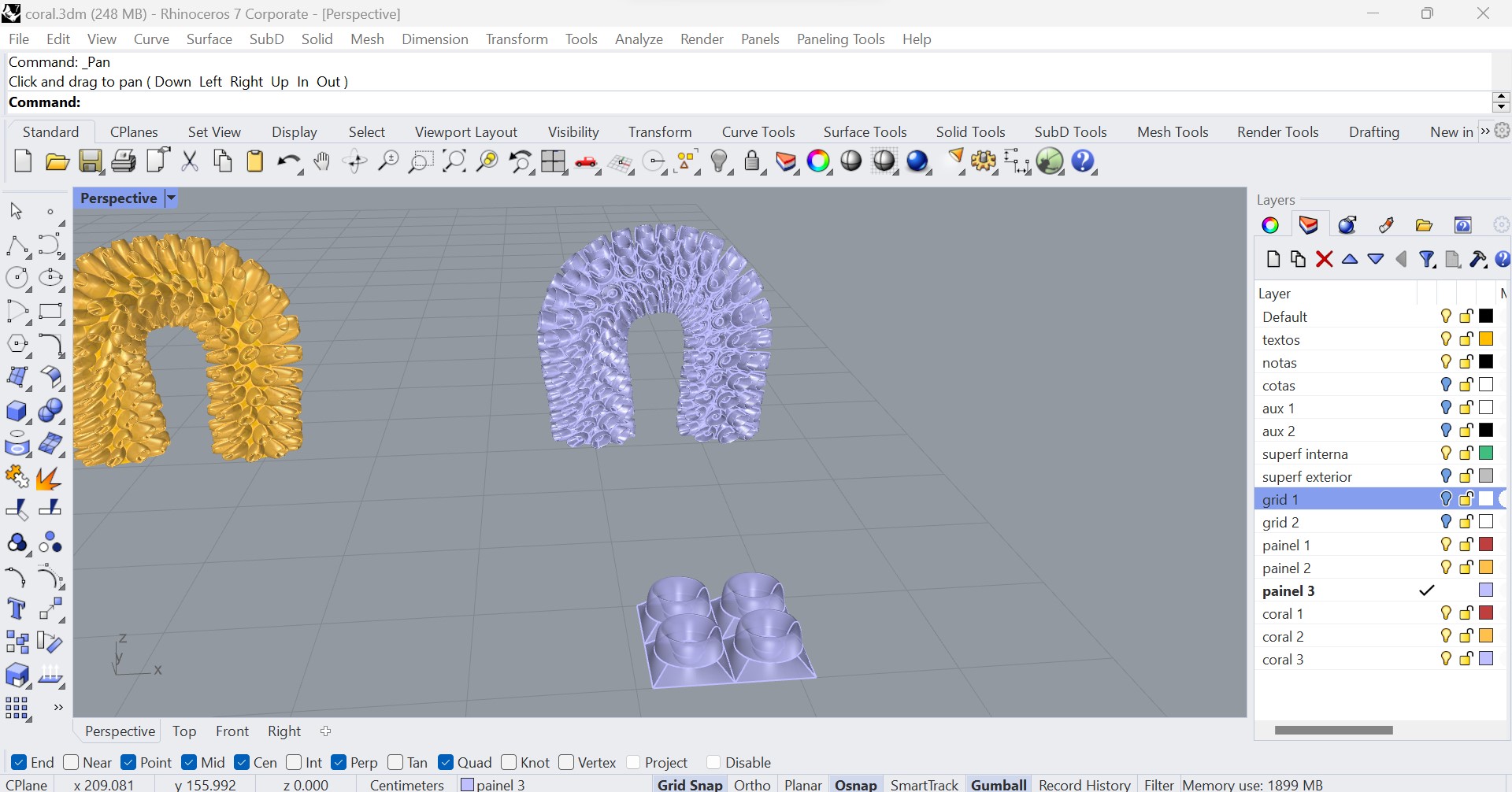Click the lavender color swatch of coral 3

pos(1486,659)
